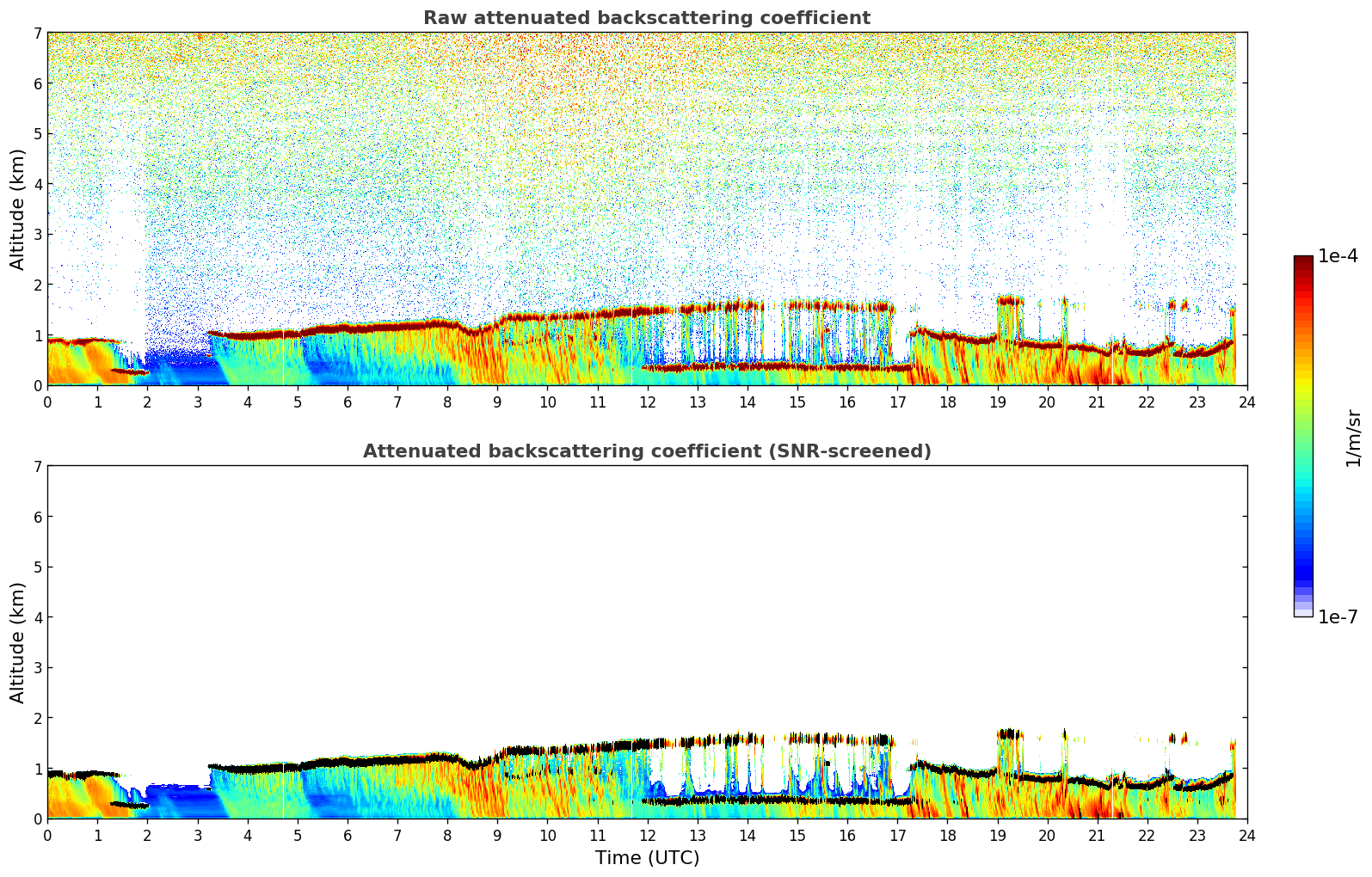This screenshot has height=877, width=1372.
Task: Click hour 18 tick label on bottom plot
Action: [x=947, y=836]
